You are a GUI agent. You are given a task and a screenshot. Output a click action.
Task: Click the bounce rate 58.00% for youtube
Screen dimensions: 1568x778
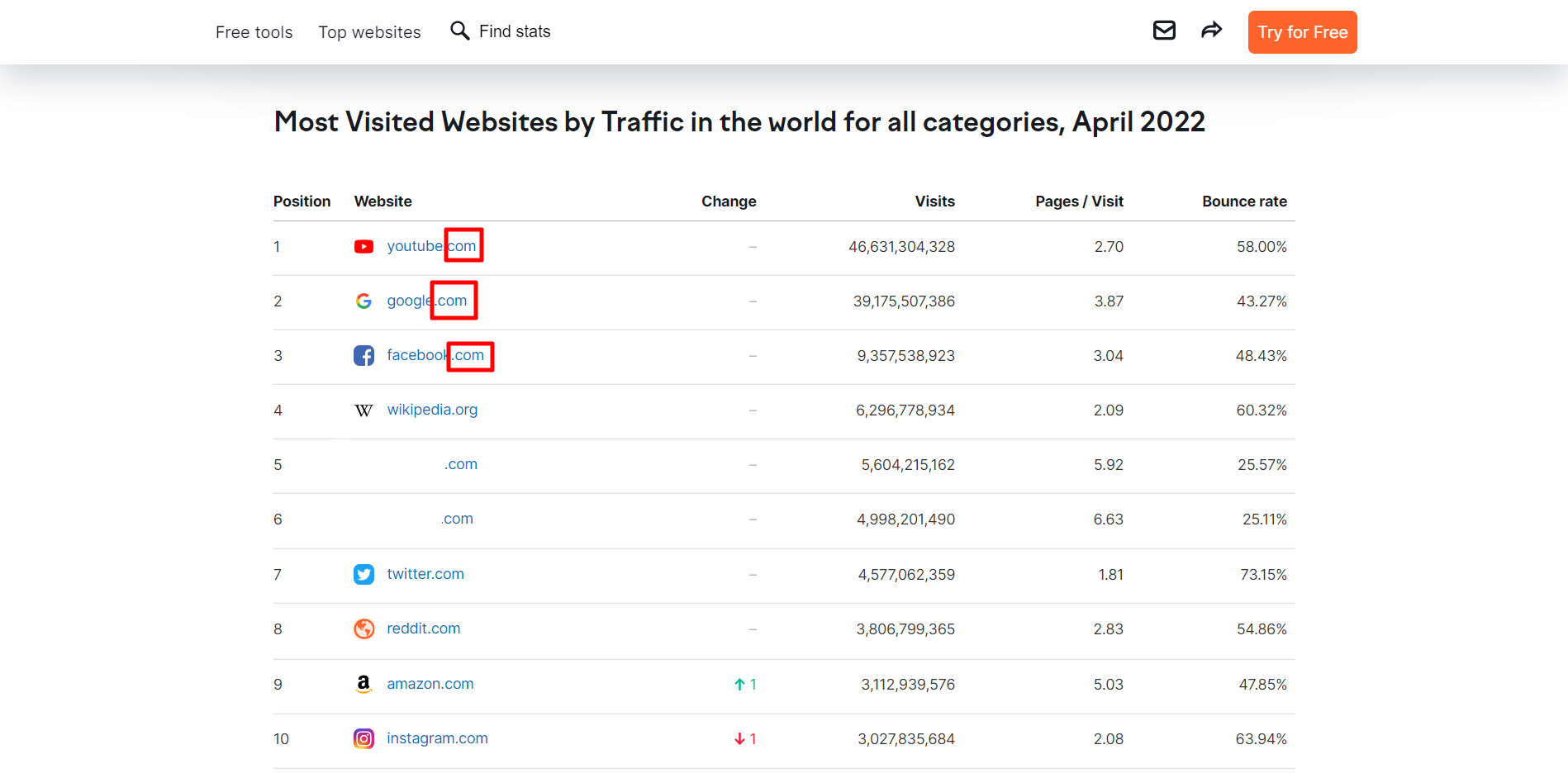pyautogui.click(x=1262, y=247)
